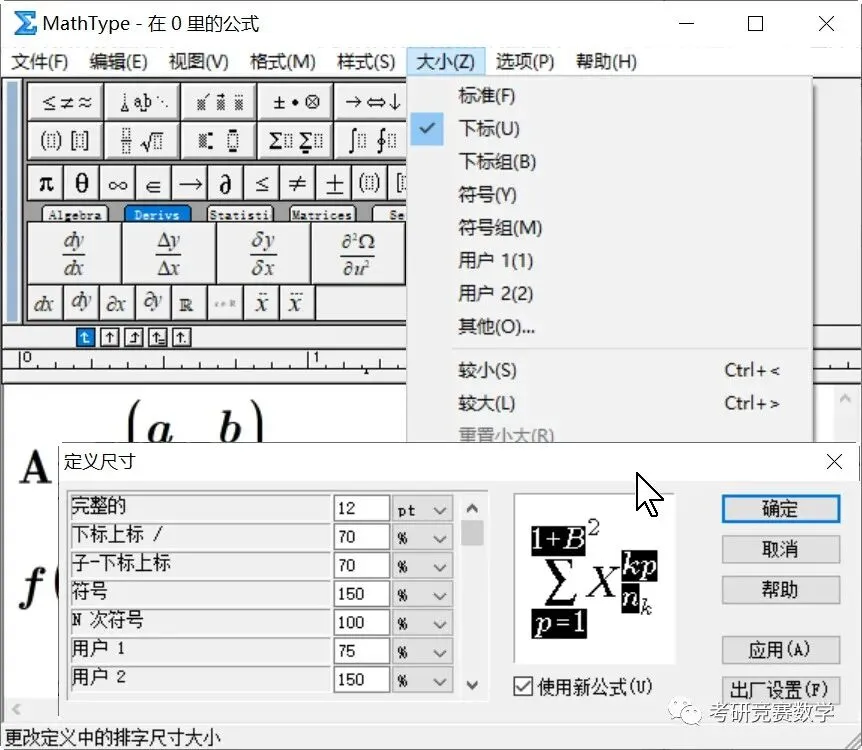The height and width of the screenshot is (750, 862).
Task: Open the 视图(V) menu
Action: [x=198, y=62]
